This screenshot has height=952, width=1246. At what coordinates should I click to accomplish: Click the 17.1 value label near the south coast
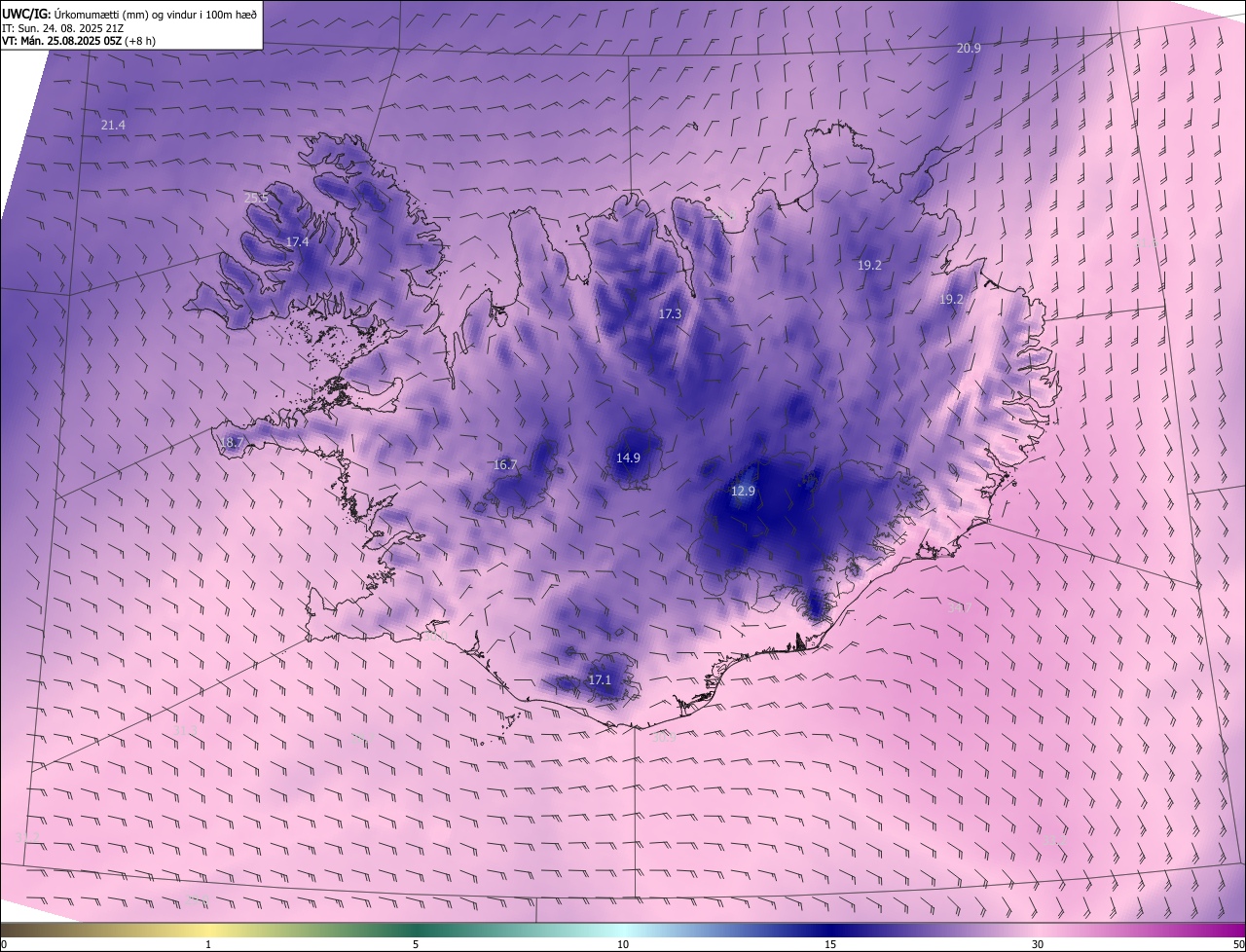[x=600, y=679]
